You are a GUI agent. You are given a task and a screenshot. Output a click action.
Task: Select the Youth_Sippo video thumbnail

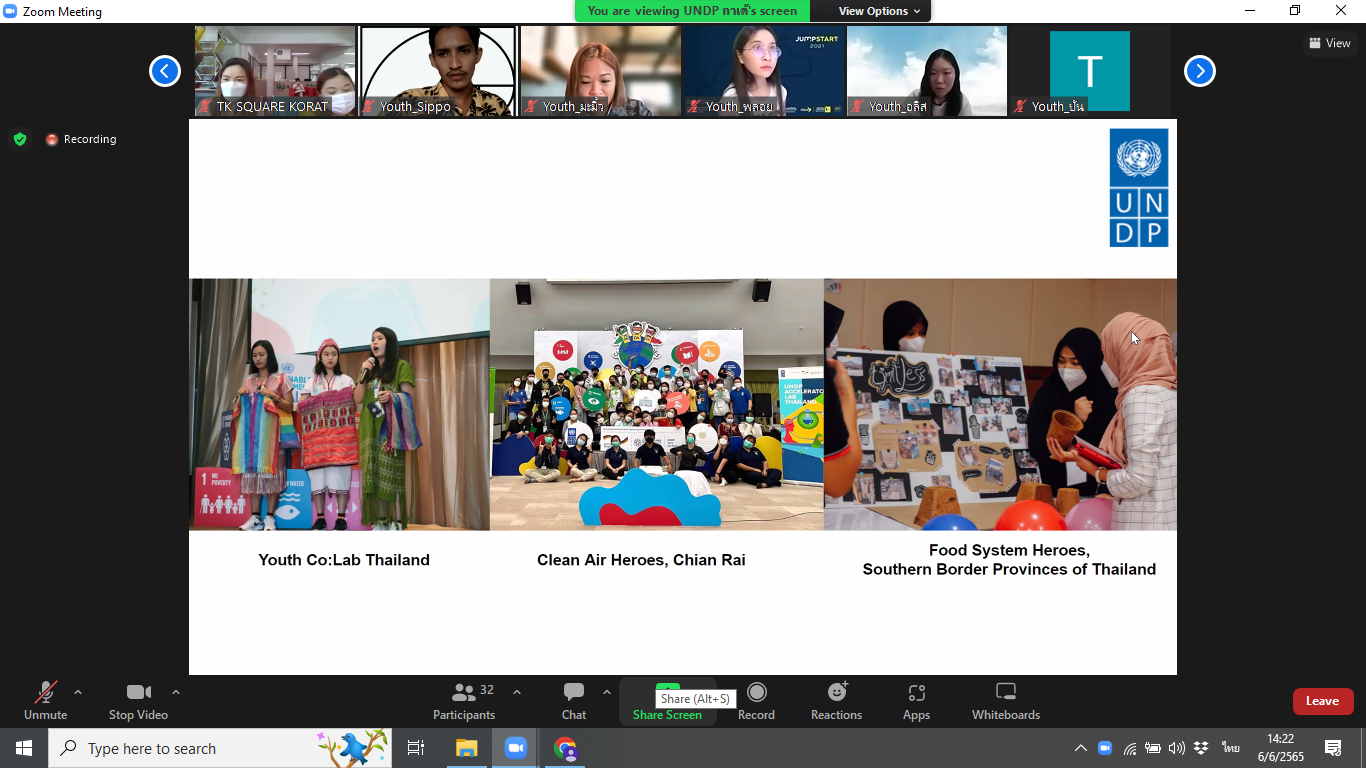click(x=438, y=71)
